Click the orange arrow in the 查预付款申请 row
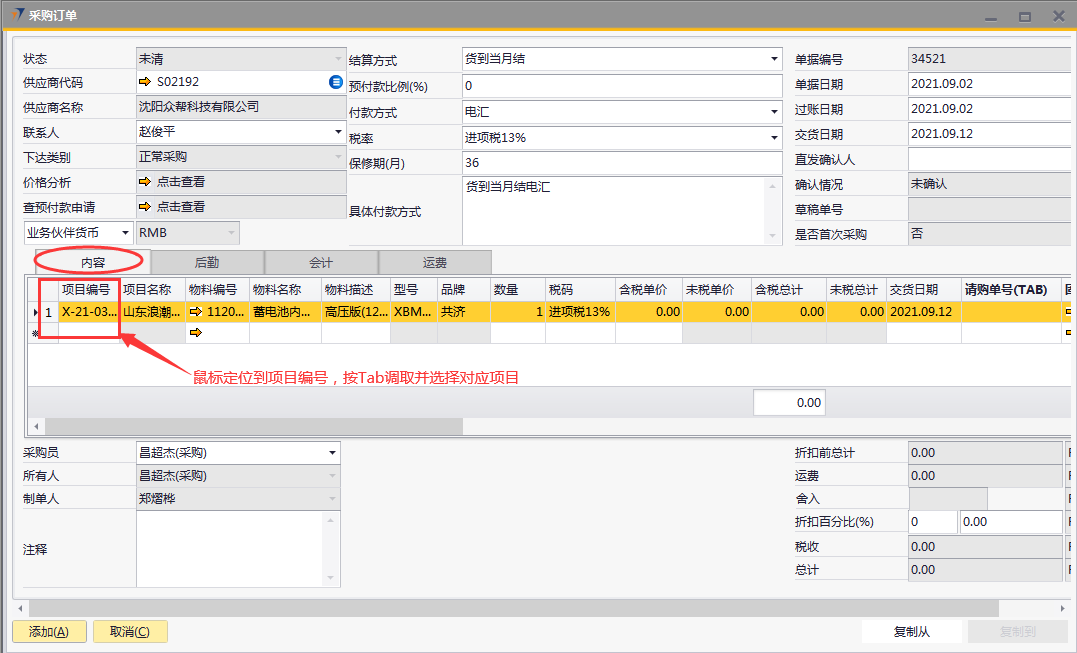 tap(145, 207)
